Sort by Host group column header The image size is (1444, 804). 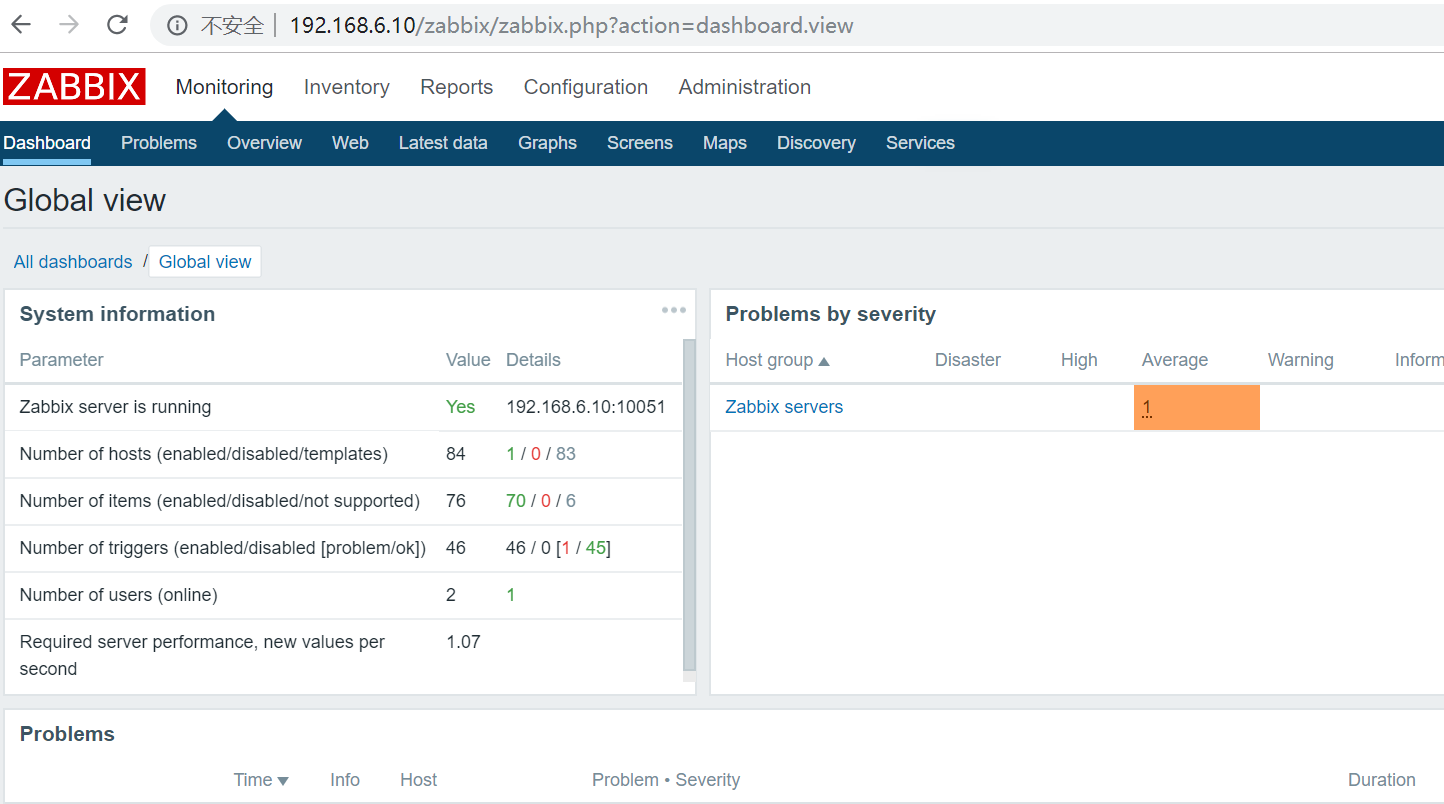[x=777, y=360]
